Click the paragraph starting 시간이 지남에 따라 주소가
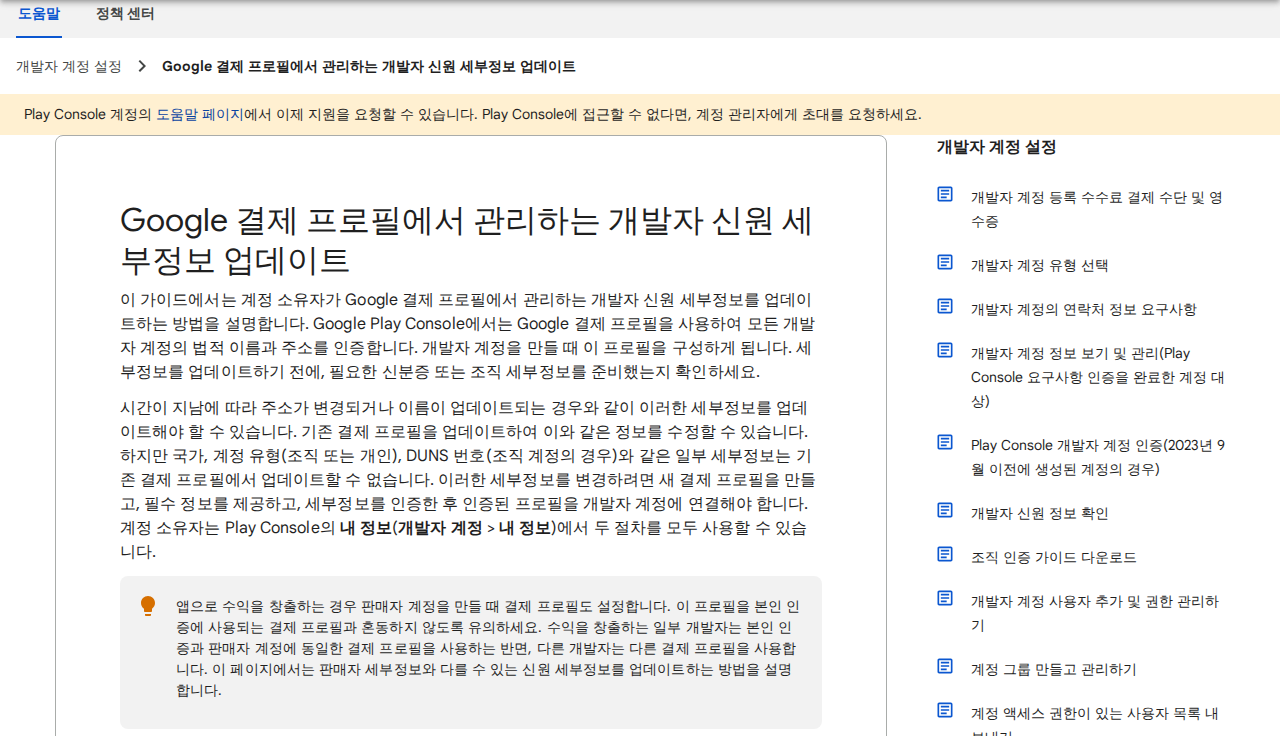The image size is (1280, 736). [467, 479]
